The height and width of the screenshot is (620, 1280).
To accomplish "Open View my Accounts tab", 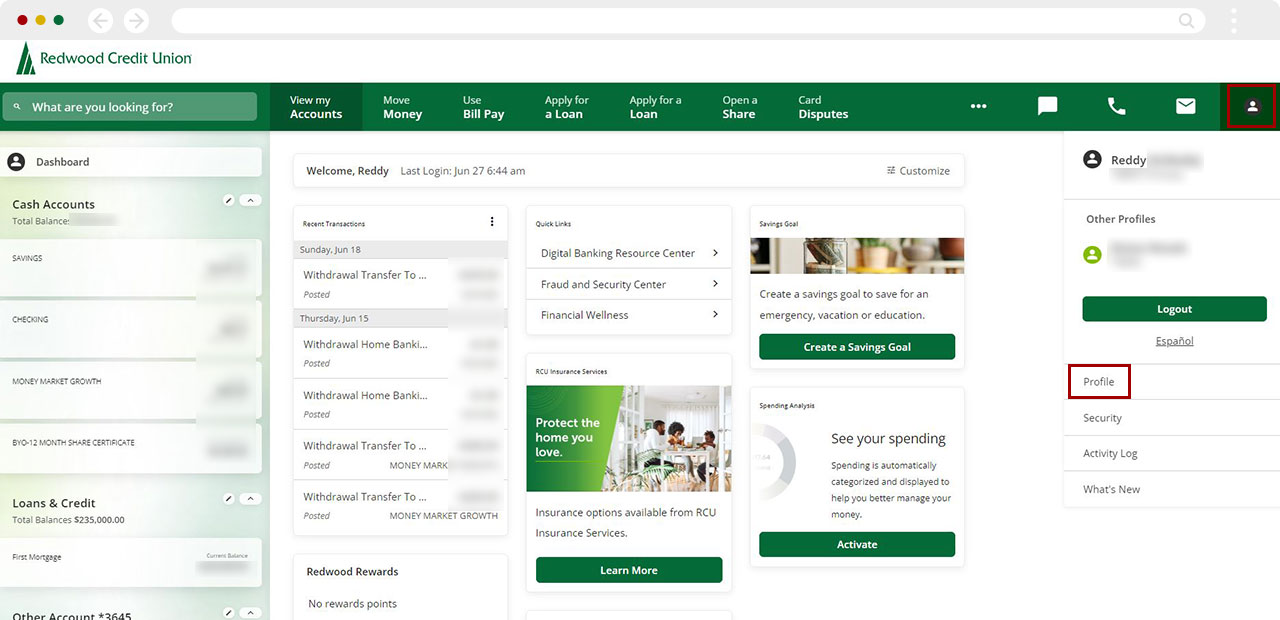I will point(316,107).
